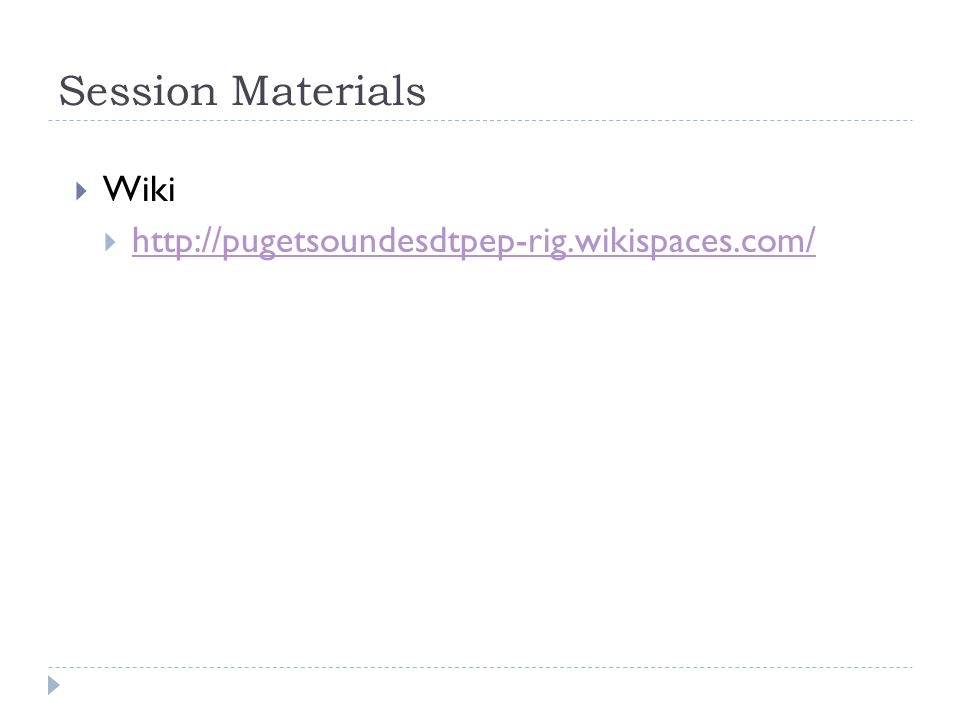Select the Wiki bullet text
The image size is (960, 720).
[x=139, y=189]
